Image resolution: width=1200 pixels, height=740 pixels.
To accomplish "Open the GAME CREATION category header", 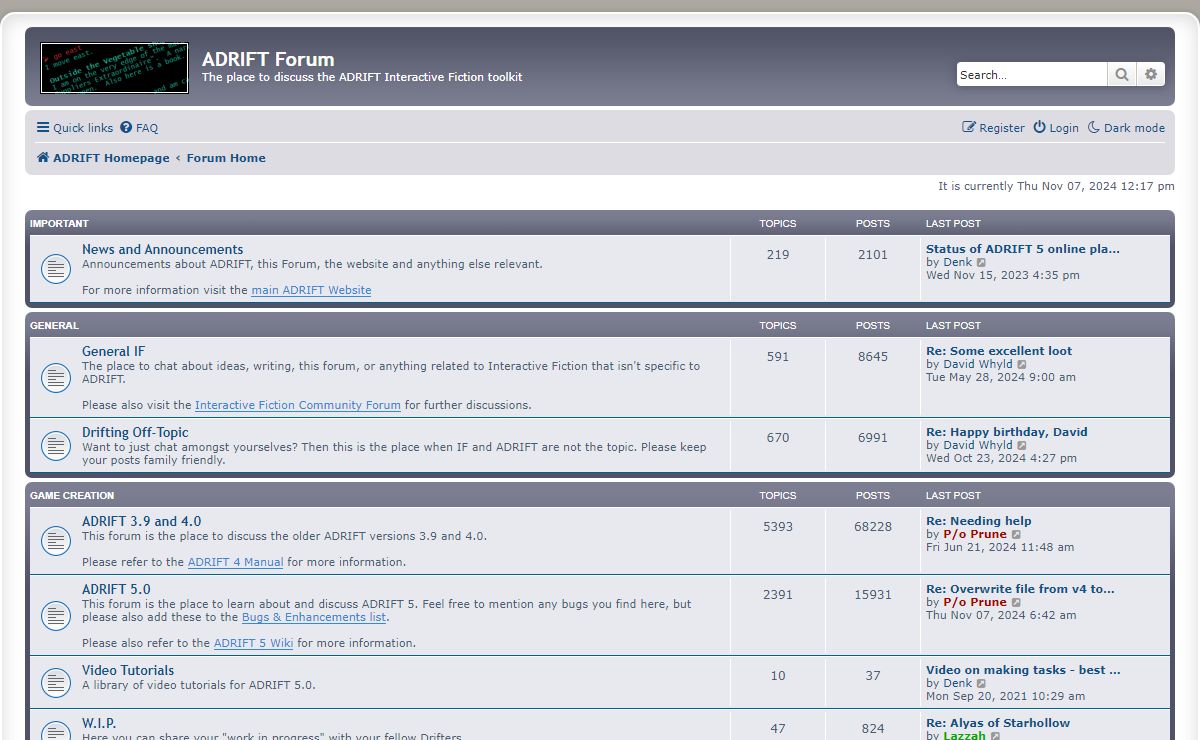I will tap(72, 496).
